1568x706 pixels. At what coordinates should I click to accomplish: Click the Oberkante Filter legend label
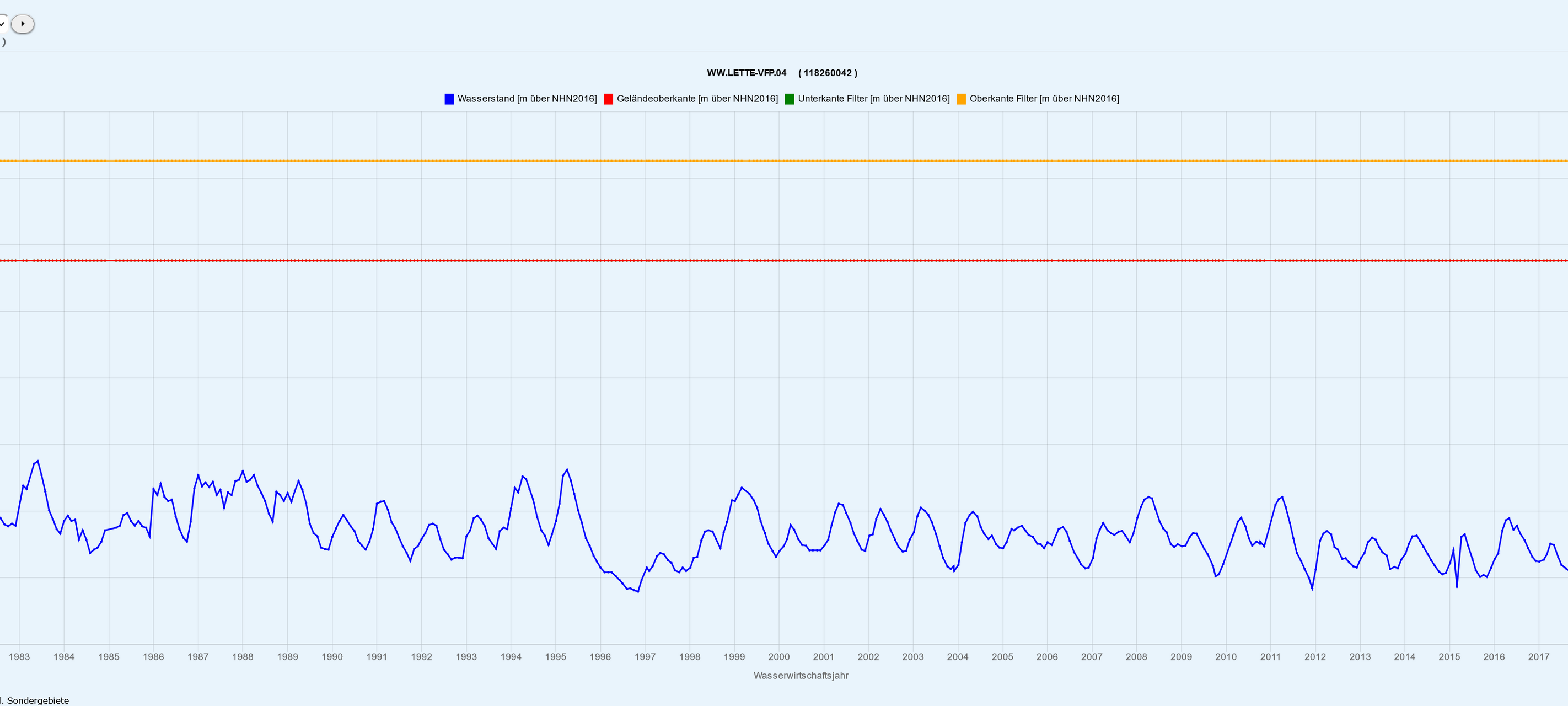click(1044, 99)
